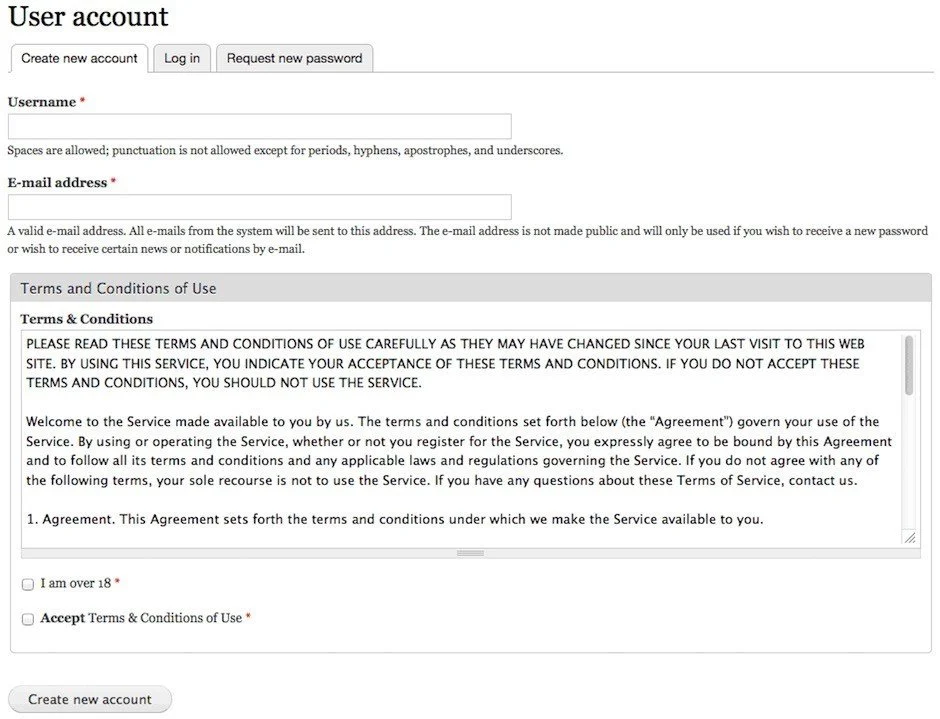This screenshot has height=719, width=940.
Task: Click inside the E-mail address input field
Action: click(x=260, y=207)
